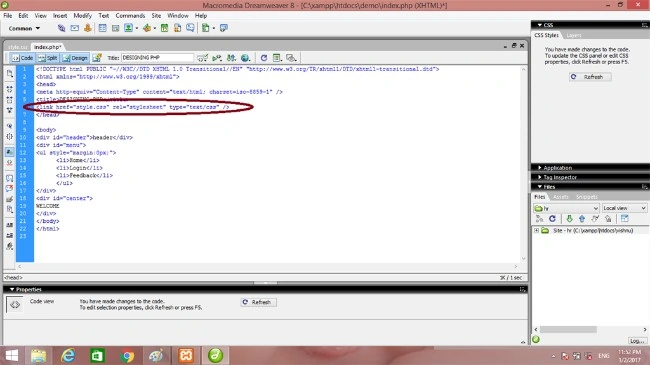This screenshot has height=365, width=650.
Task: Click the Put Files blue arrow
Action: (582, 219)
